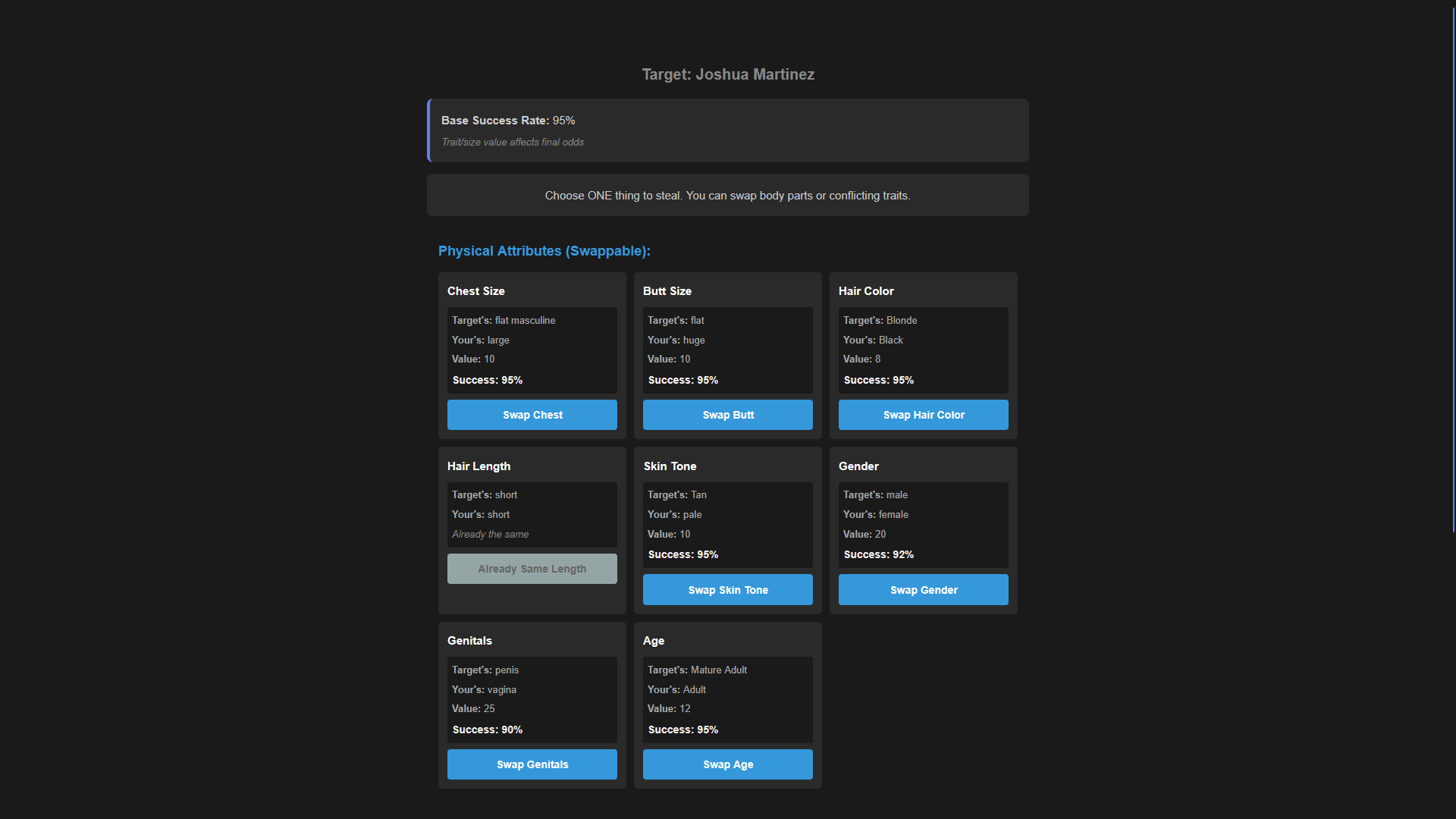This screenshot has height=819, width=1456.
Task: Click the Base Success Rate panel
Action: [728, 130]
